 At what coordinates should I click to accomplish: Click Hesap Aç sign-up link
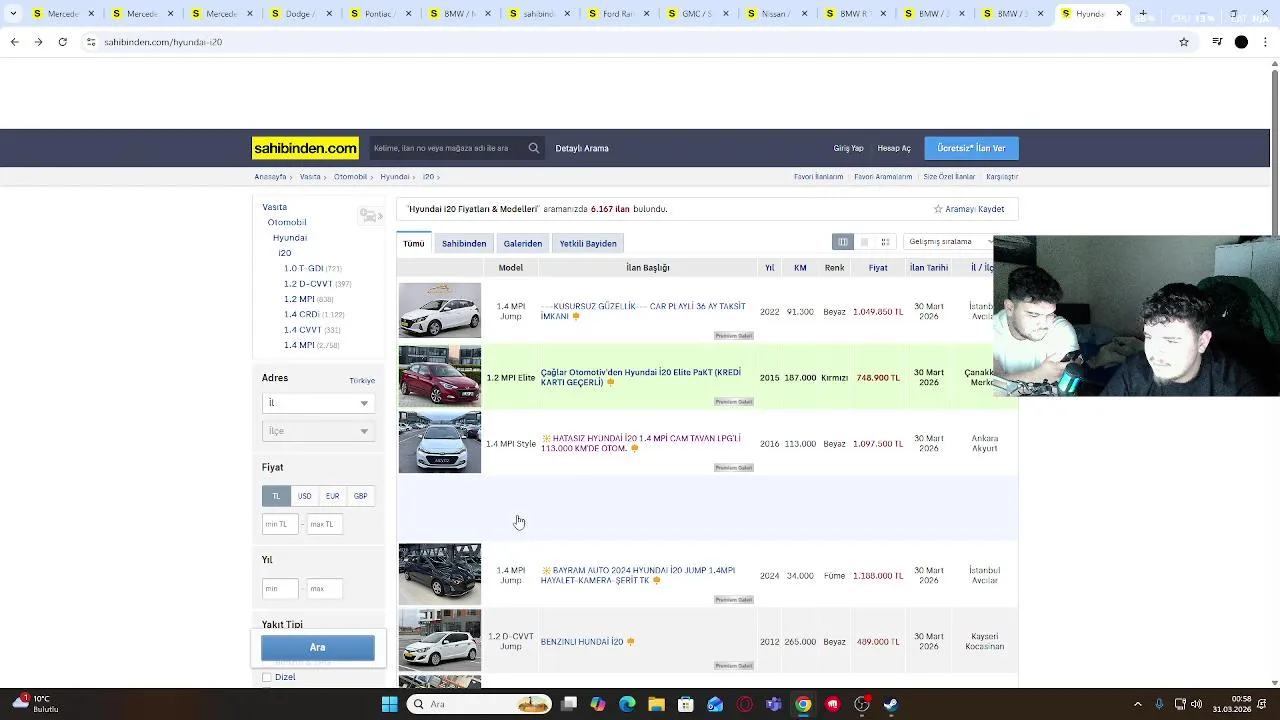[x=894, y=148]
